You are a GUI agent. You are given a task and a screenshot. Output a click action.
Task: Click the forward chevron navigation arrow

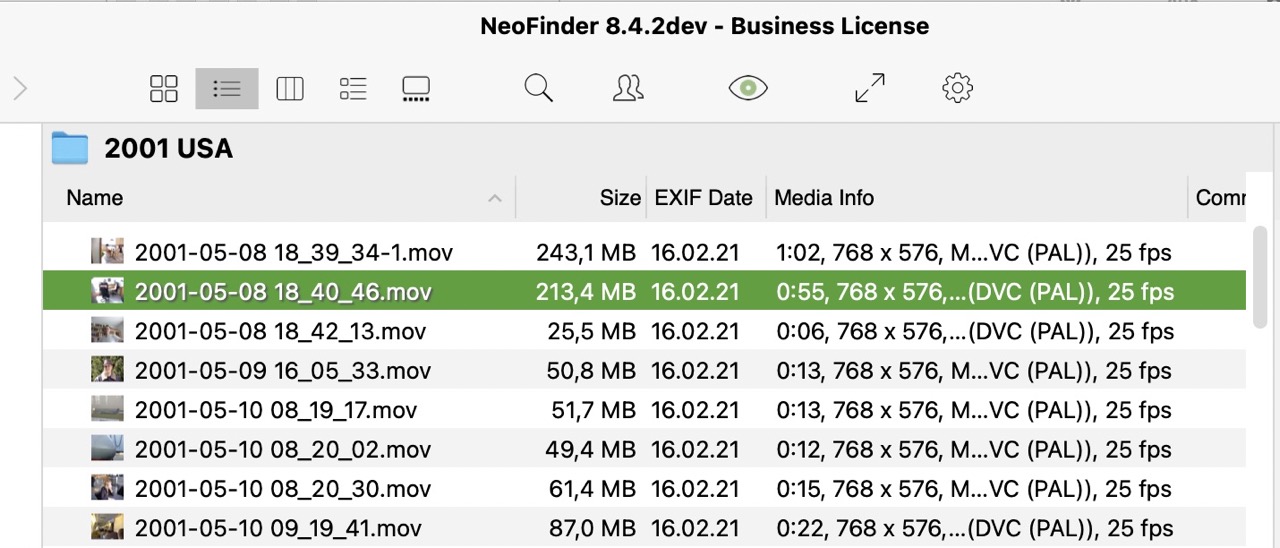click(20, 89)
